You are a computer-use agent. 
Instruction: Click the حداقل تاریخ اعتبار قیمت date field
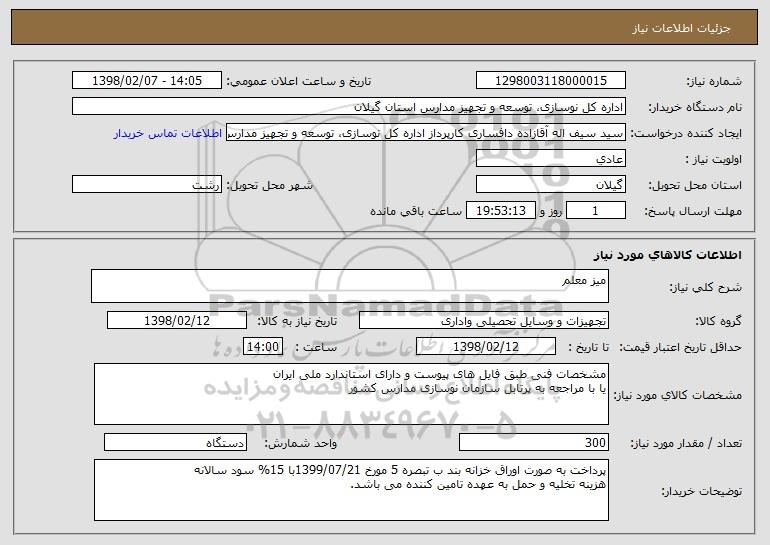[x=486, y=347]
